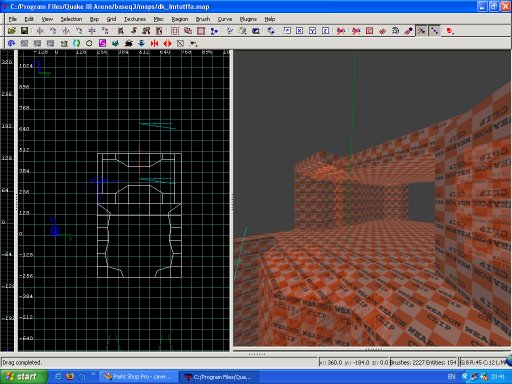Open the Bsp menu
Image resolution: width=512 pixels, height=384 pixels.
tap(94, 19)
